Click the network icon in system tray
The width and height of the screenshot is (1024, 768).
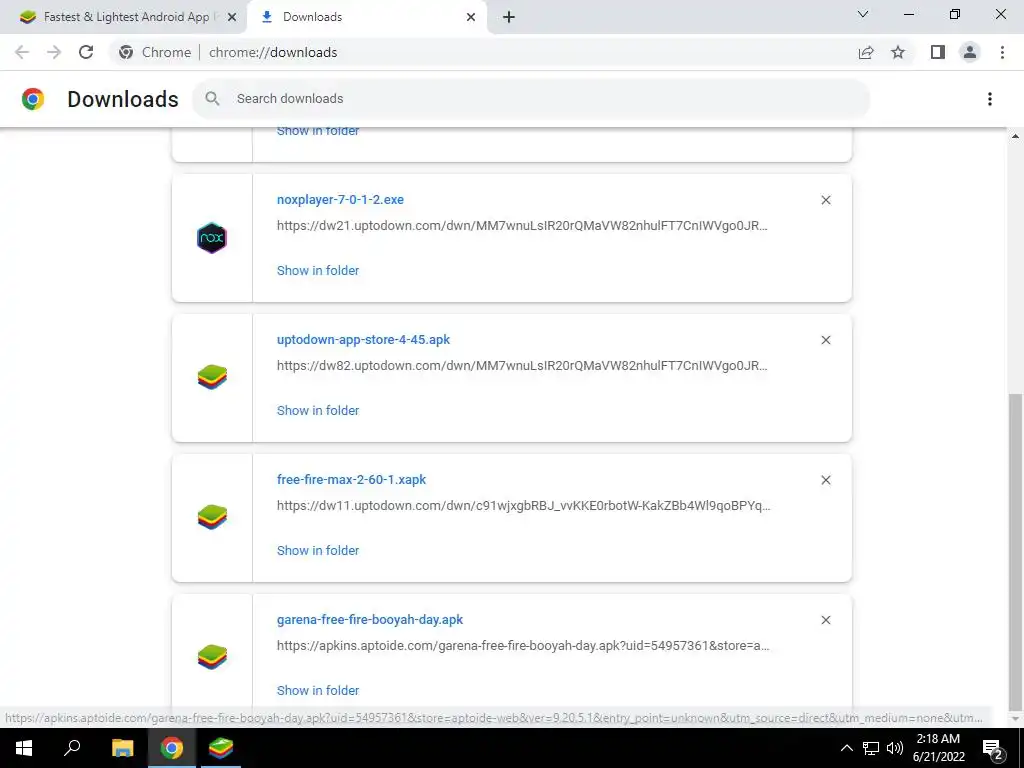pos(871,748)
